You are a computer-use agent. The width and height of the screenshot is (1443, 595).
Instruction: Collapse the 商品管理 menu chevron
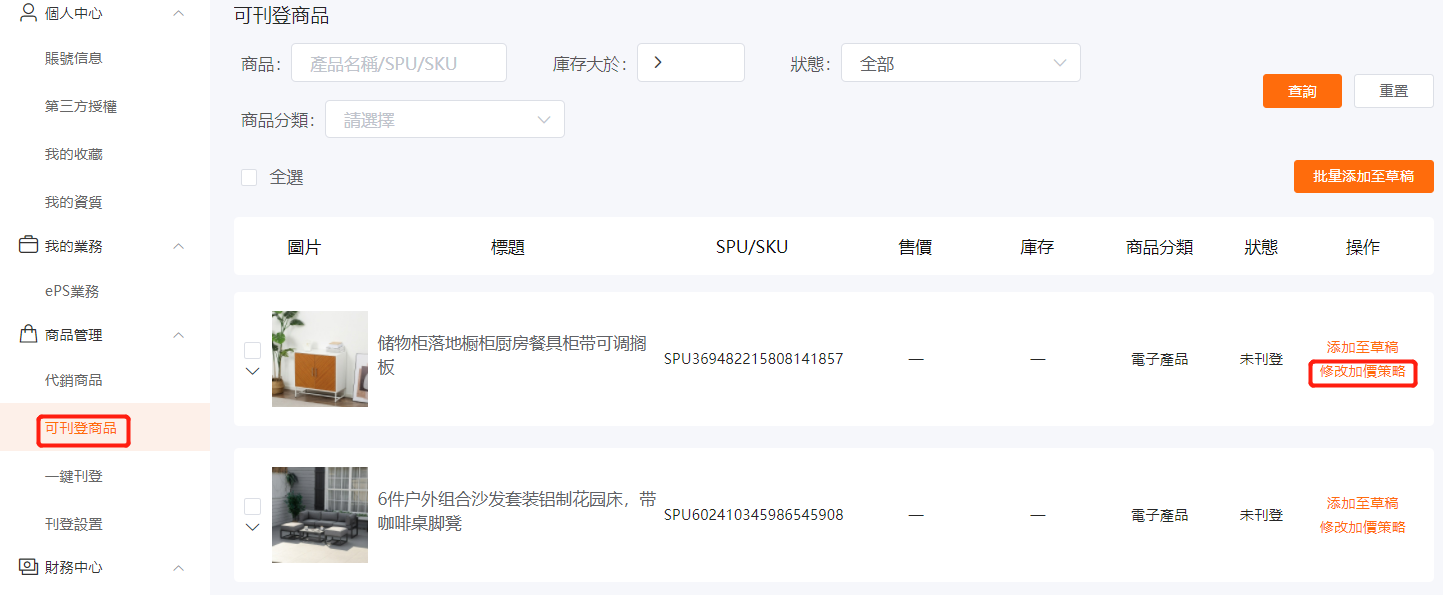pos(179,335)
